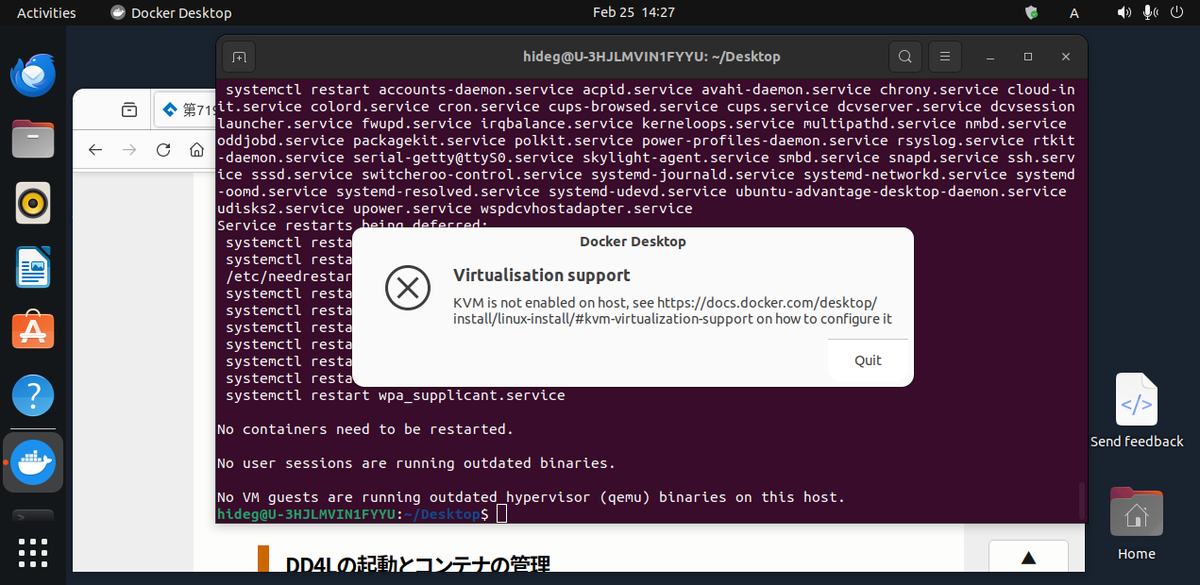Click the volume speaker icon in top bar
The width and height of the screenshot is (1200, 585).
tap(1124, 13)
